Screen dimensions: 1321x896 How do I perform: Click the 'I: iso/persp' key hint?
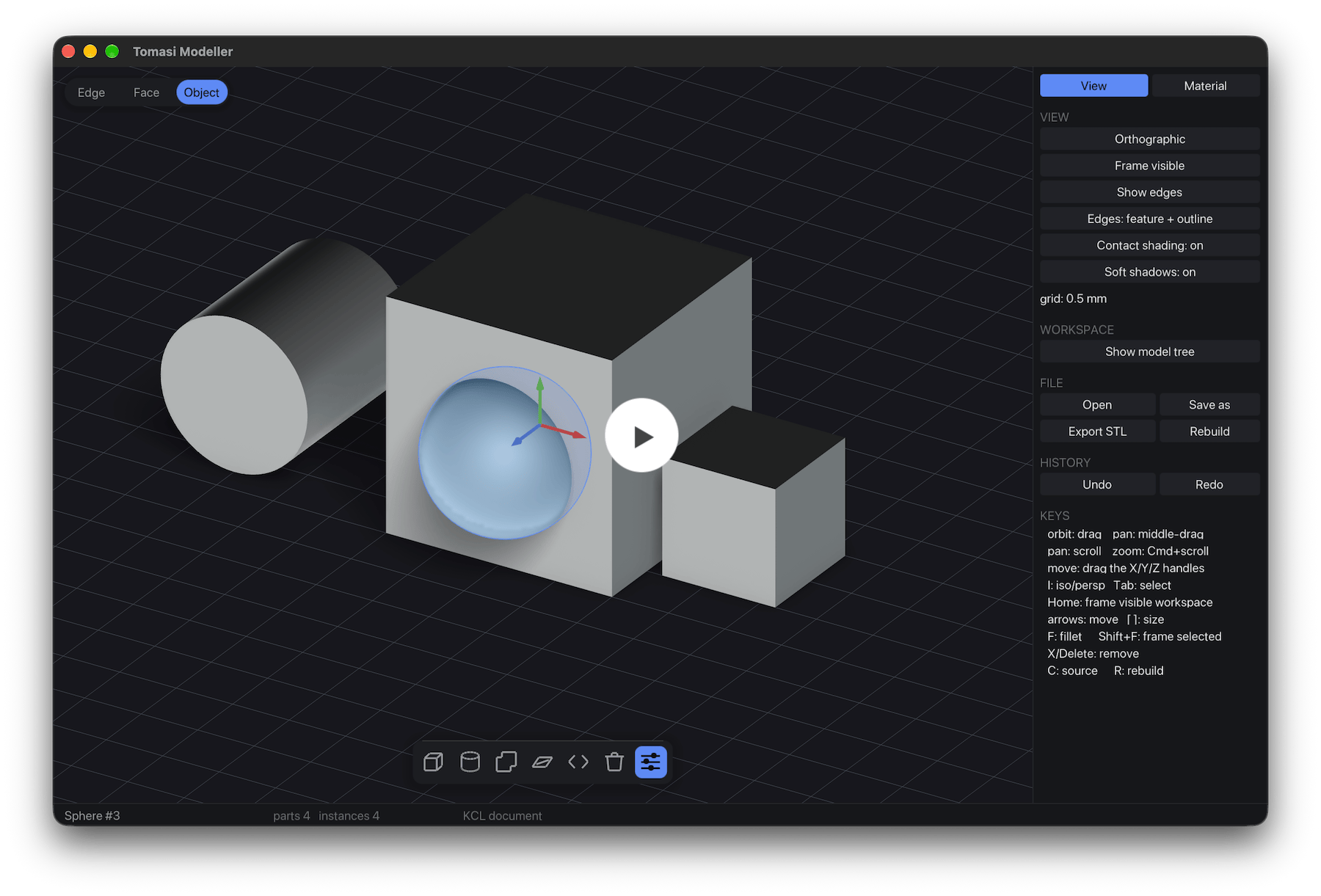pos(1076,585)
